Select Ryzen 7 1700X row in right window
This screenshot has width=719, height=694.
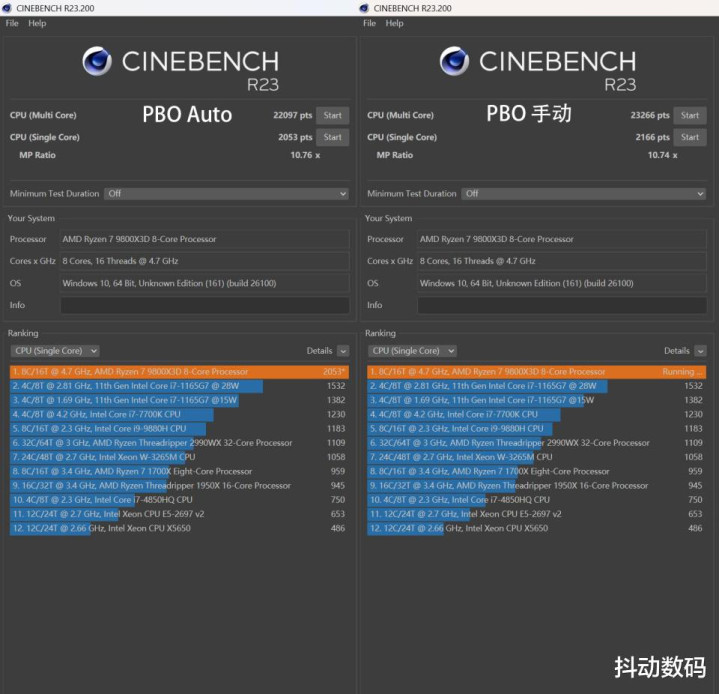pyautogui.click(x=536, y=471)
